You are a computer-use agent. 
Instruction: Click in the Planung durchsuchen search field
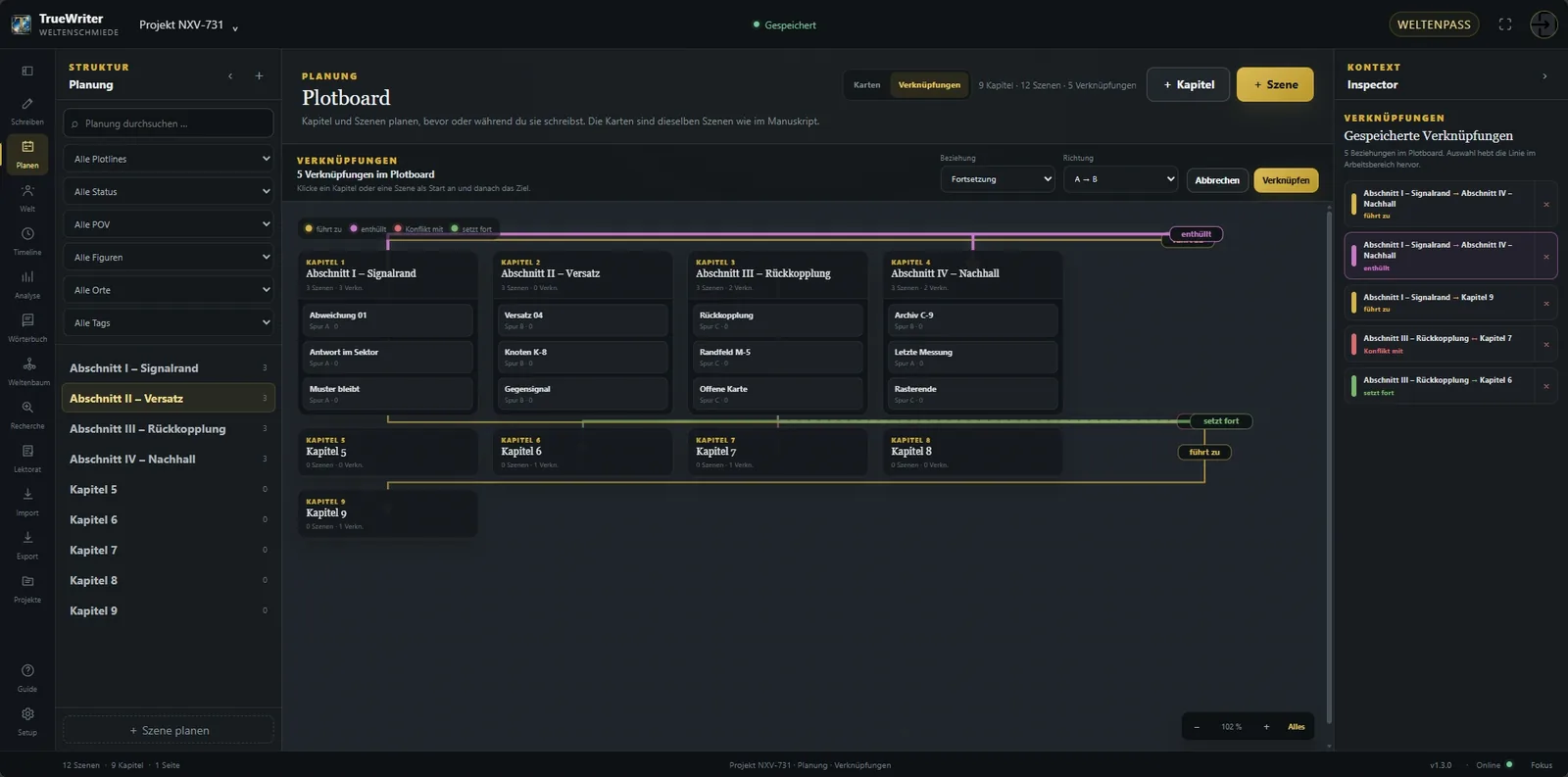point(169,123)
